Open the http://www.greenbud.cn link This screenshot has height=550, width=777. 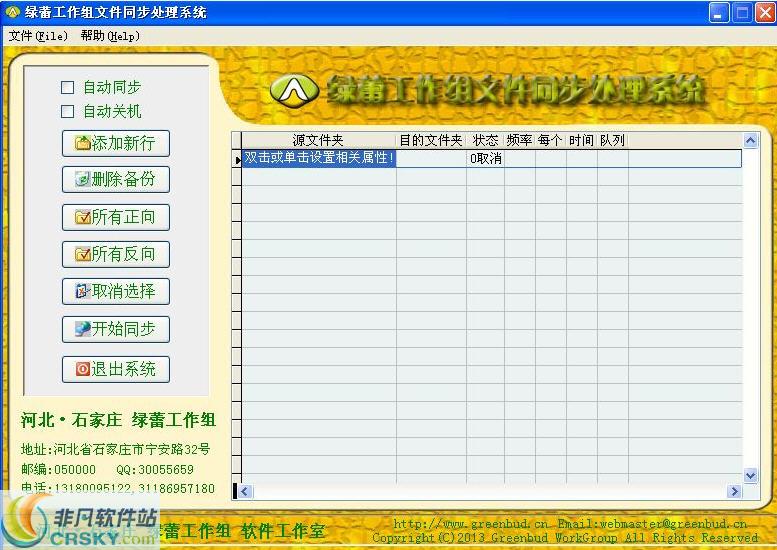[471, 524]
